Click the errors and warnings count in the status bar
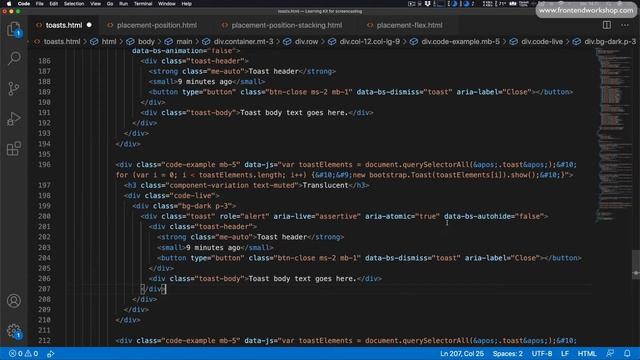 coord(24,353)
